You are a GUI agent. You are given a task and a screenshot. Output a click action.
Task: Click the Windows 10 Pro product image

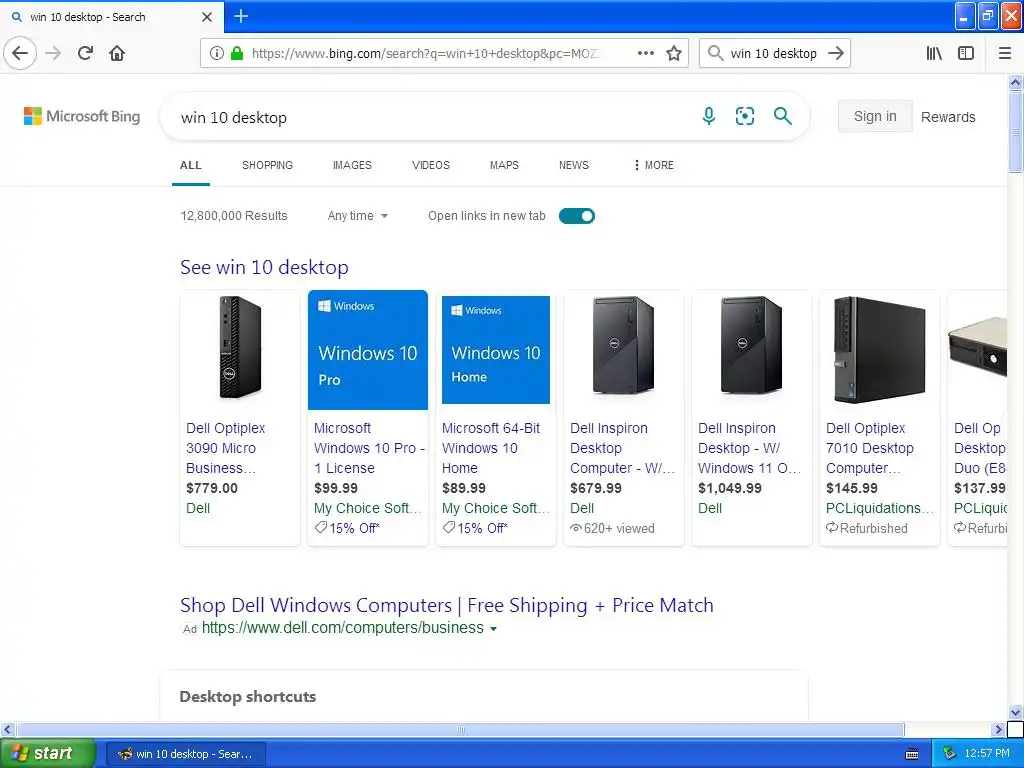(368, 350)
